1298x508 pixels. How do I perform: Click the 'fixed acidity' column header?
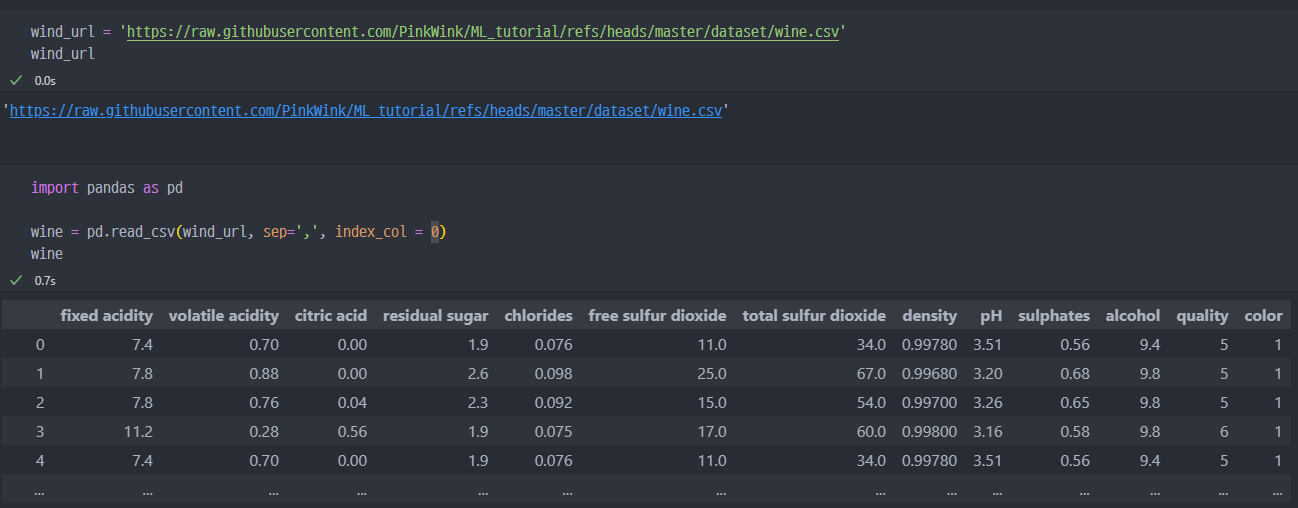coord(106,315)
